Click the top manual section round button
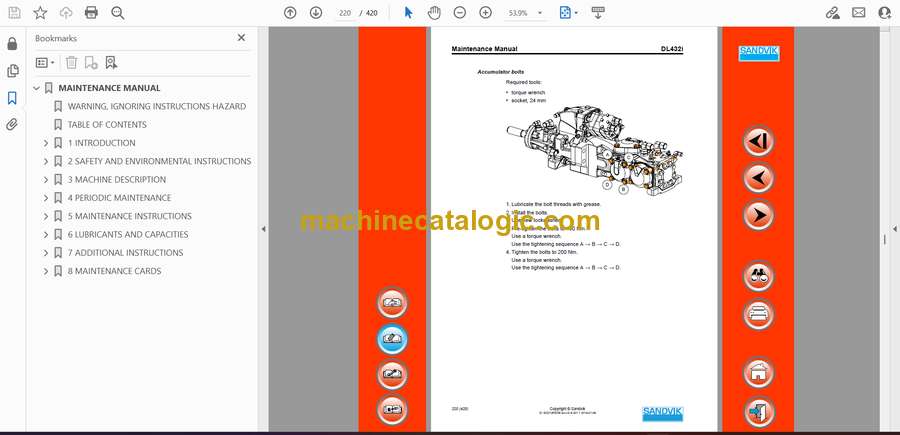 [393, 303]
